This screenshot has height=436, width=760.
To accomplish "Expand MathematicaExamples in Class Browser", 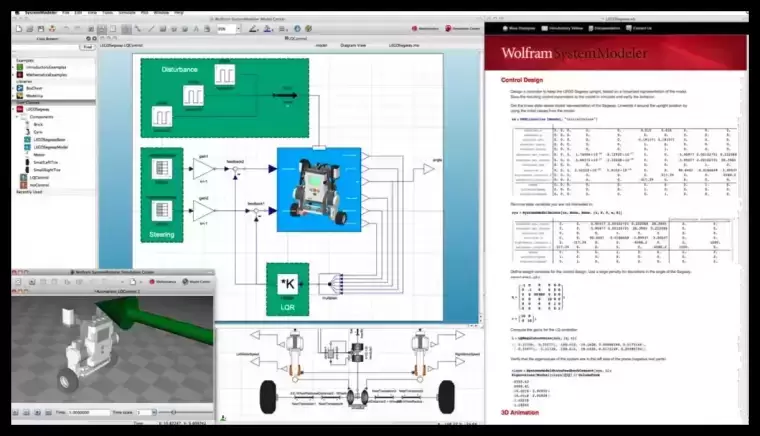I will 14,75.
